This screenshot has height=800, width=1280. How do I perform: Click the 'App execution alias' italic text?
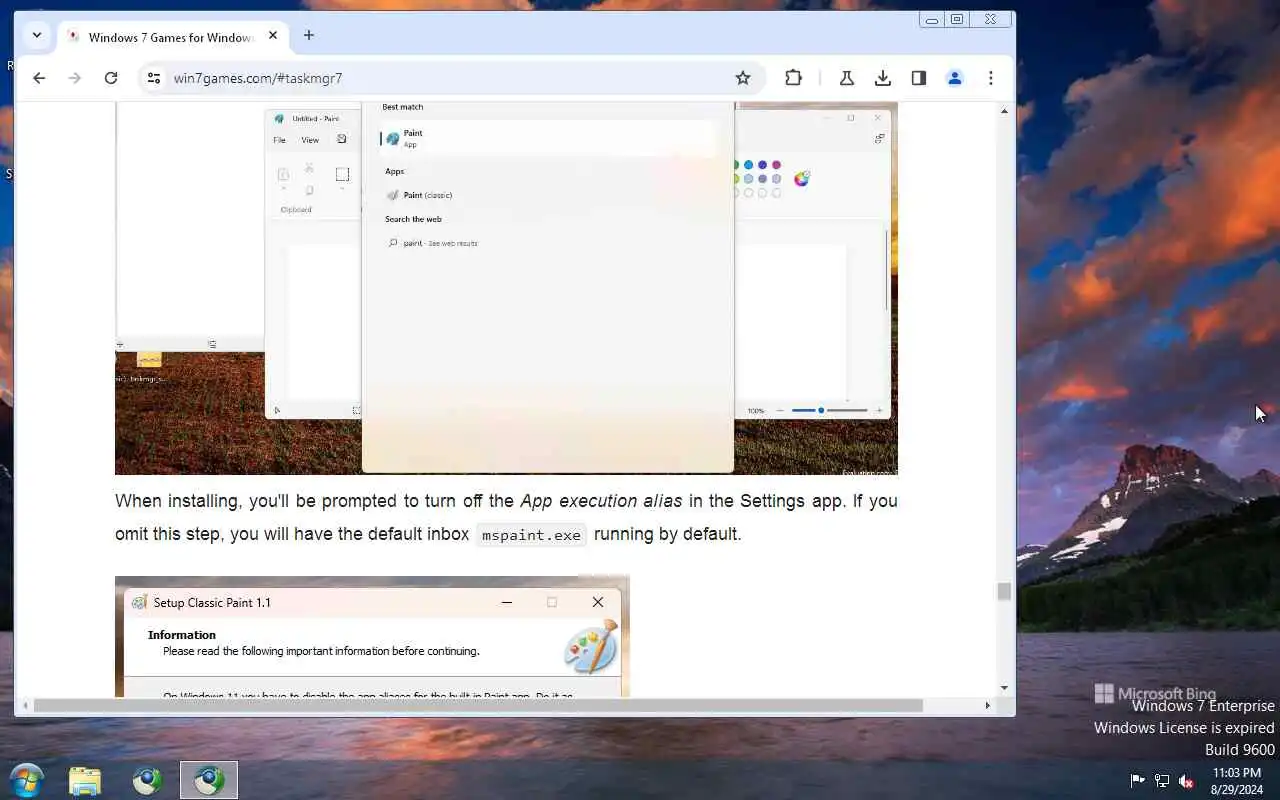point(600,501)
